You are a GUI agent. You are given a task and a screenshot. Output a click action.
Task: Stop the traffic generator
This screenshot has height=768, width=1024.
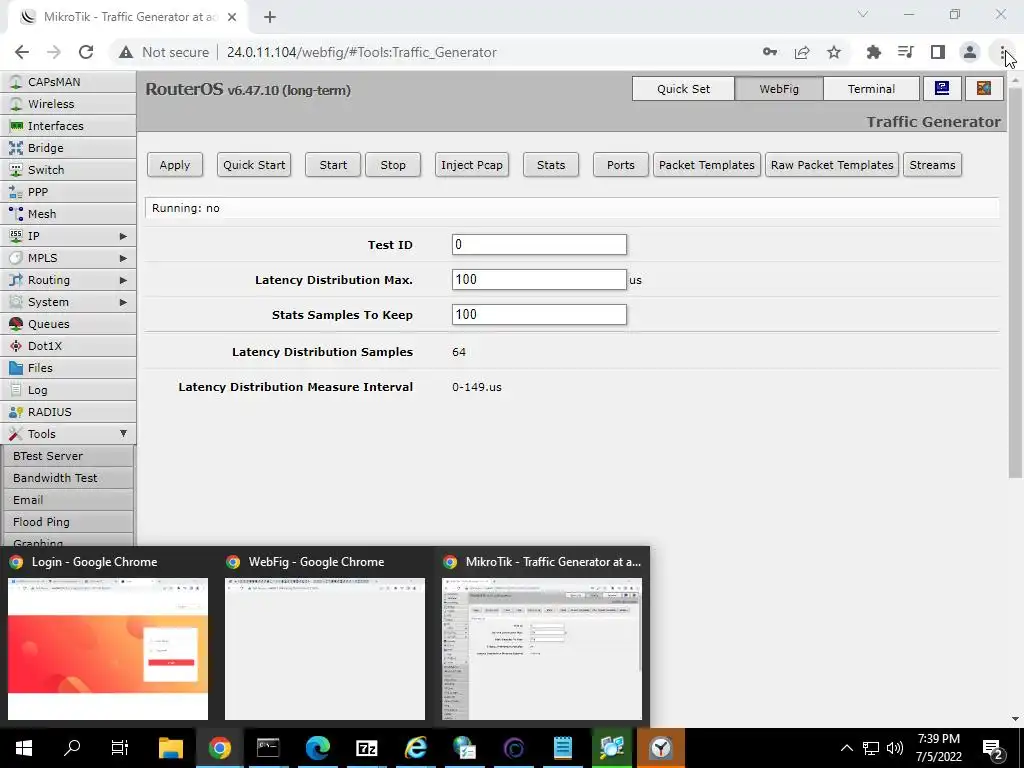tap(393, 165)
